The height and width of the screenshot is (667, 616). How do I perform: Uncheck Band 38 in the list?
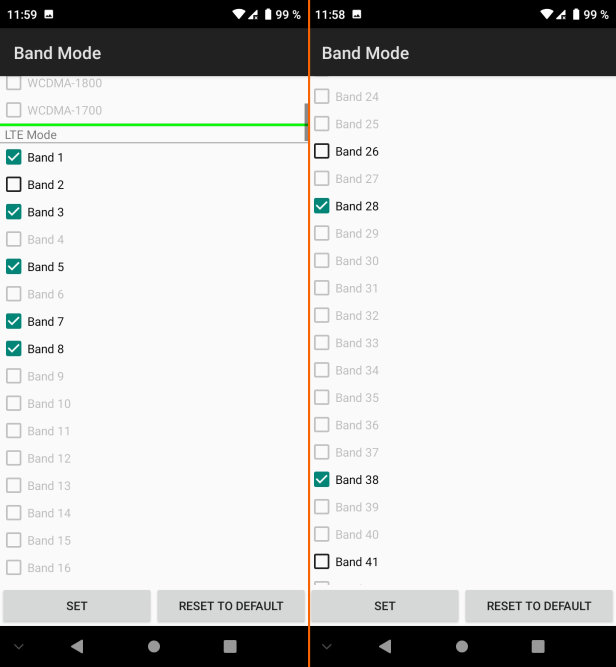(x=322, y=480)
